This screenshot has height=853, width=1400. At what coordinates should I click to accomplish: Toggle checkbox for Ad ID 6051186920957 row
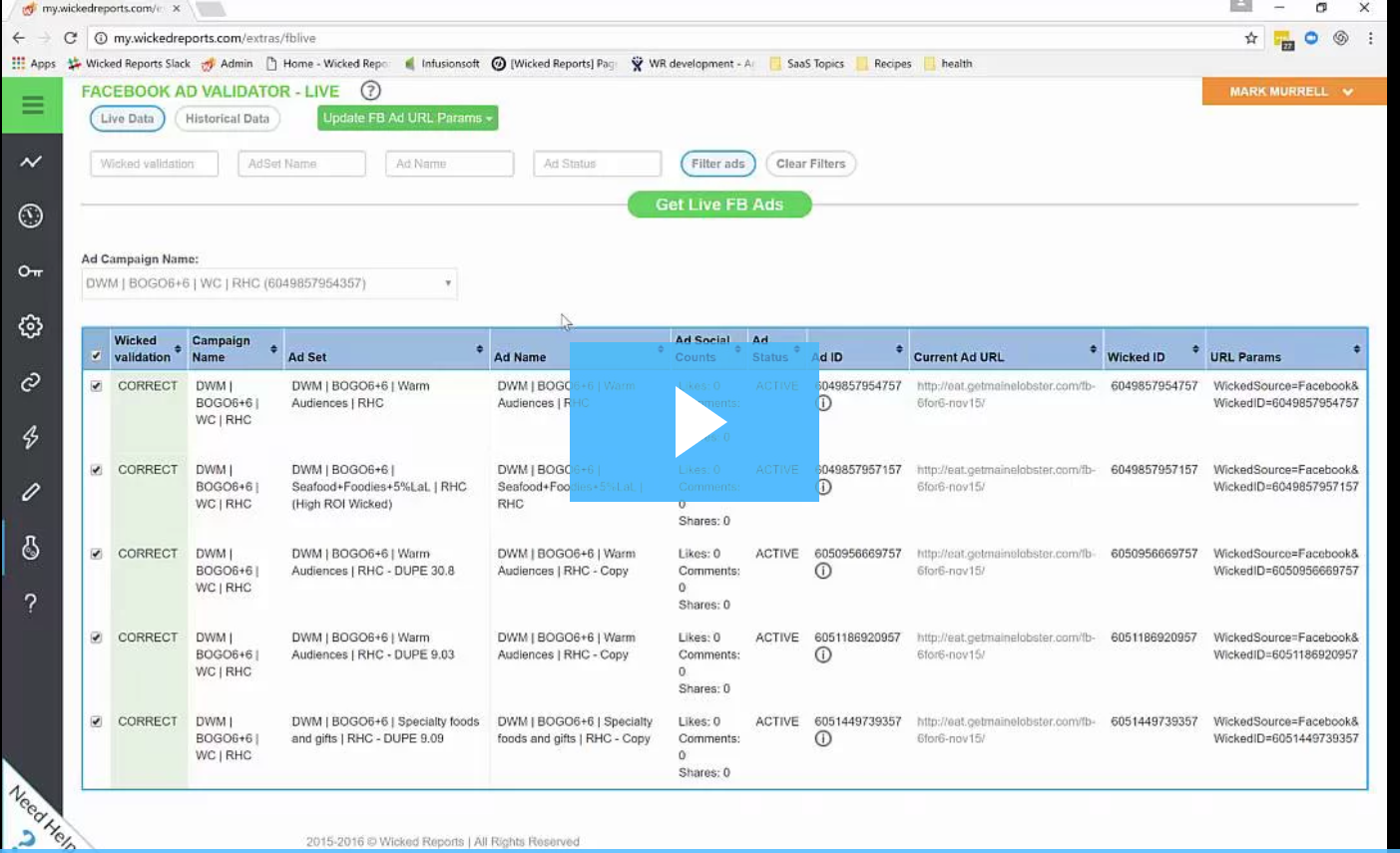tap(96, 638)
